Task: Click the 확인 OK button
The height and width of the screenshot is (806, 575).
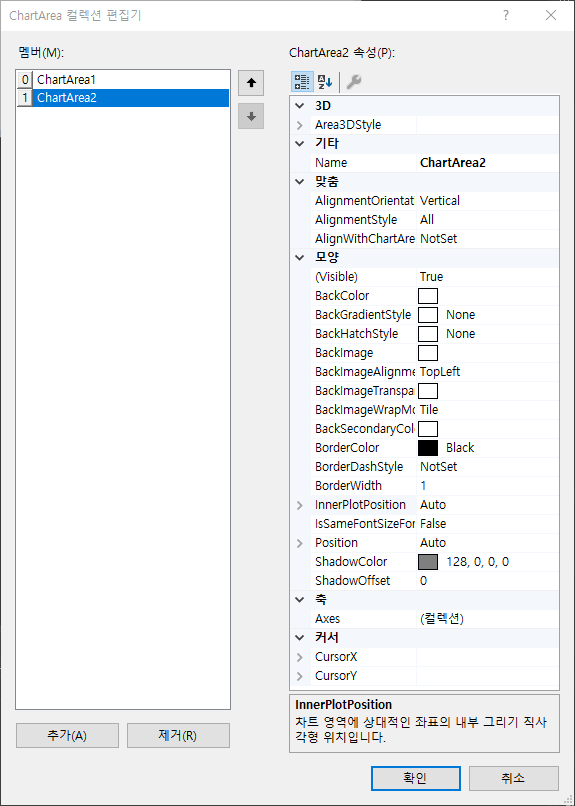Action: 416,778
